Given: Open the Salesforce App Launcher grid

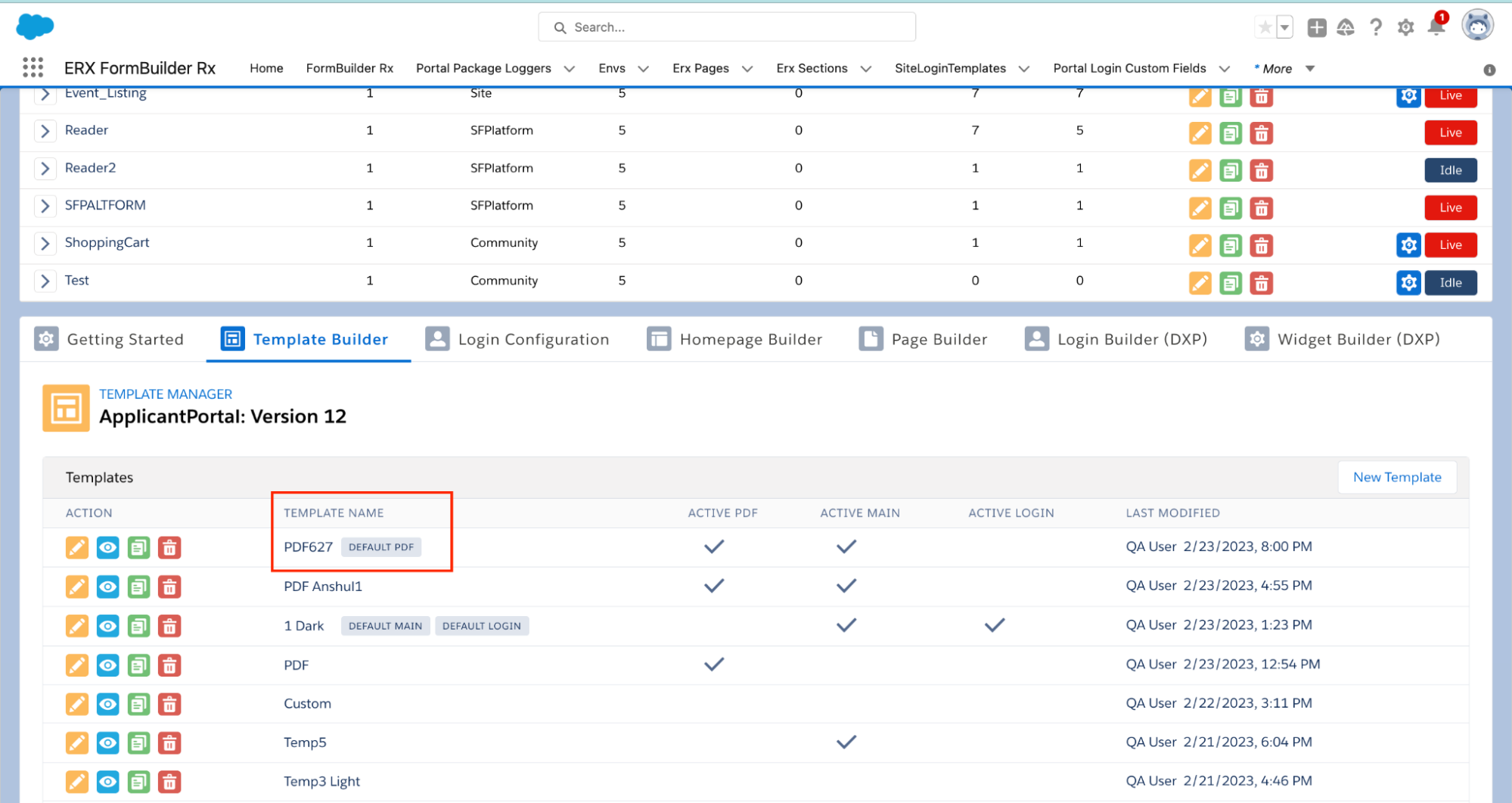Looking at the screenshot, I should point(33,68).
